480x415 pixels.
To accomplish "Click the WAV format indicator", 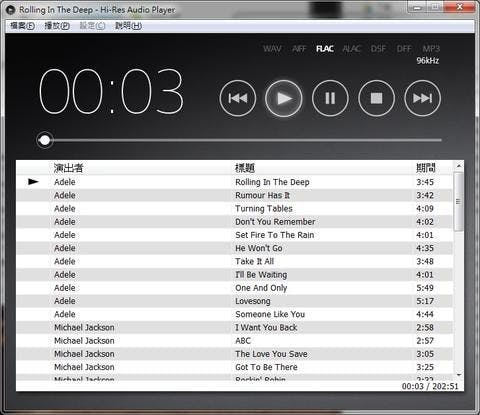I will pos(272,49).
